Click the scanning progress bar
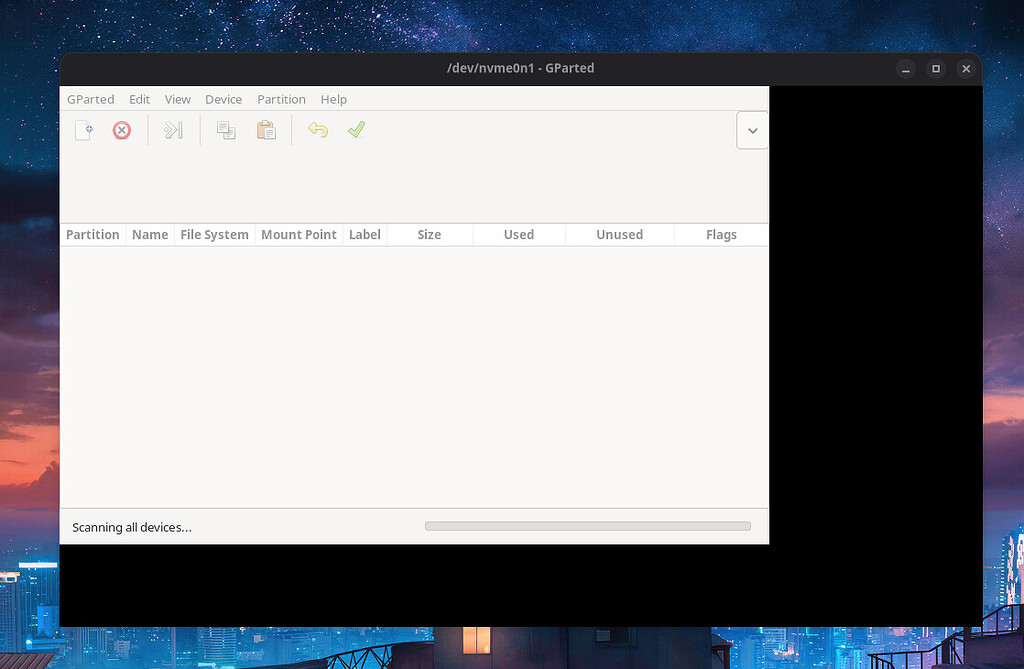Screen dimensions: 1024x669 point(588,525)
